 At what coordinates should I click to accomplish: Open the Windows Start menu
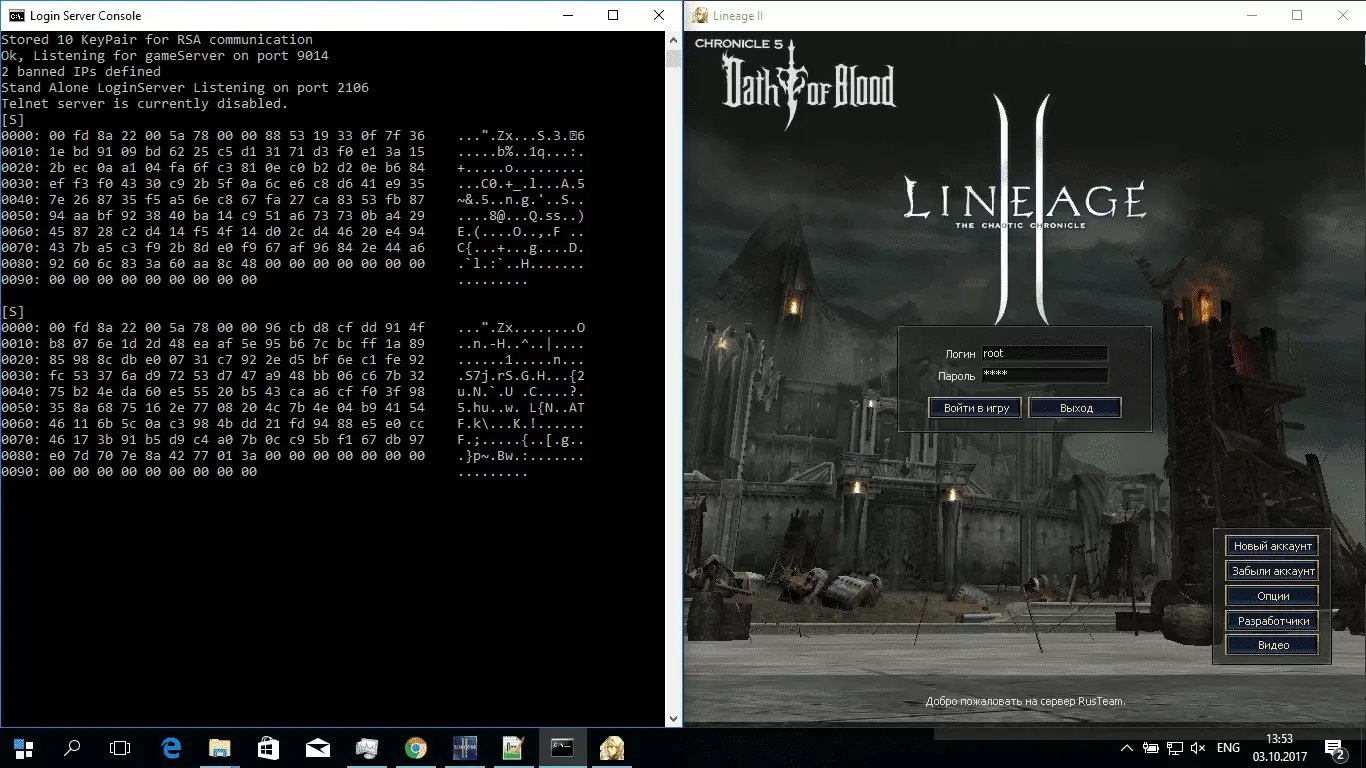[23, 747]
